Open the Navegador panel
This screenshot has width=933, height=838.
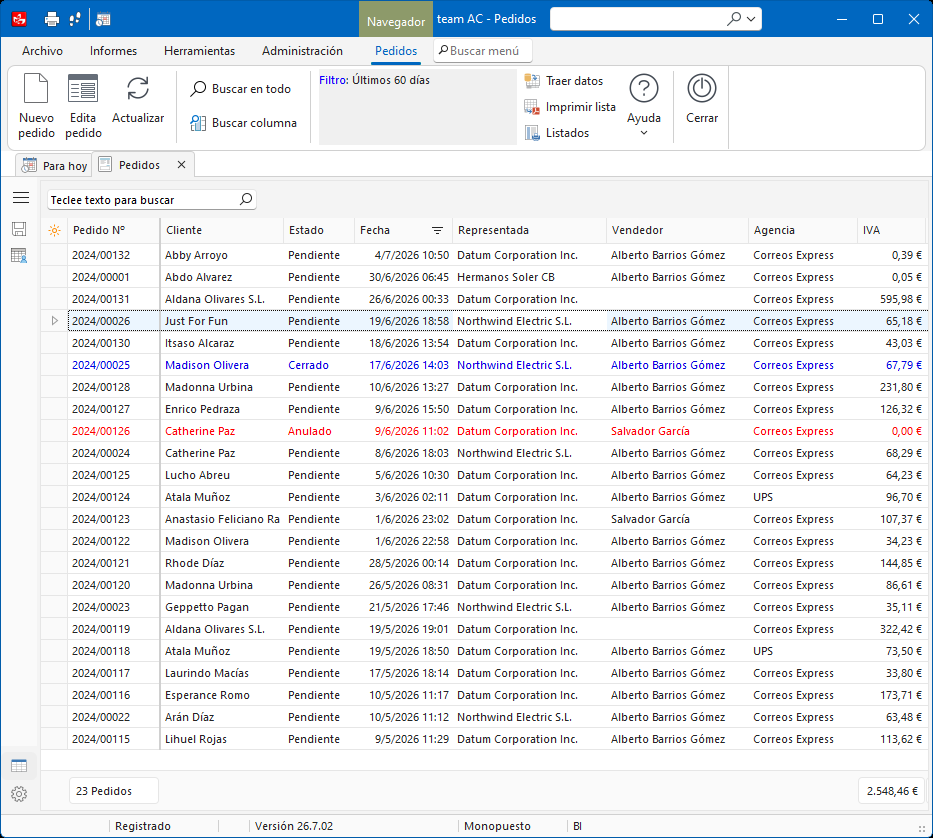[396, 21]
